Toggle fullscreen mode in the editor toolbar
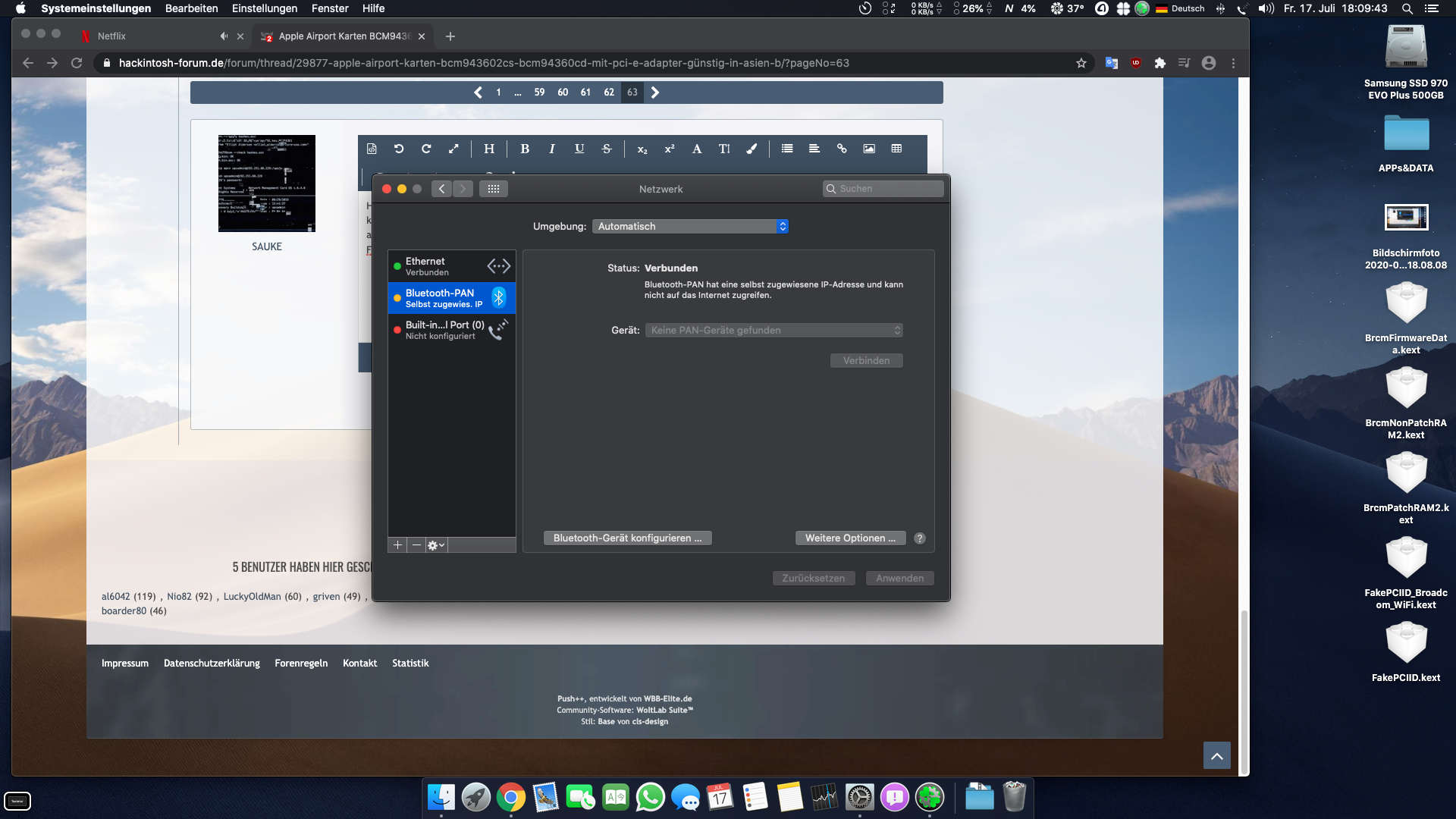The width and height of the screenshot is (1456, 819). pos(453,149)
